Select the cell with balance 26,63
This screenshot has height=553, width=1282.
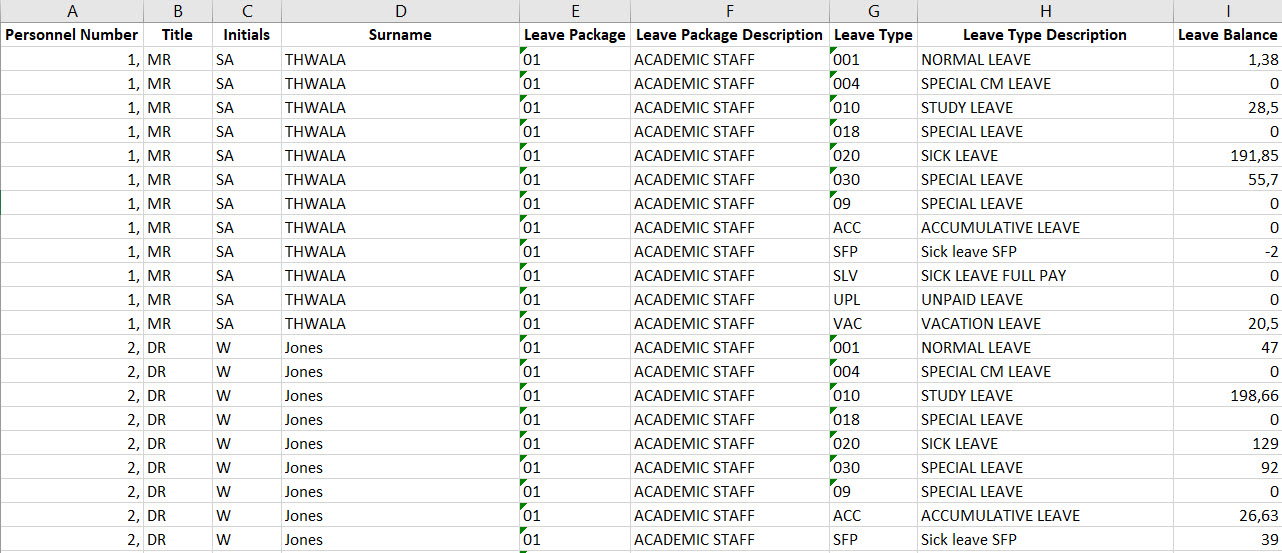coord(1227,516)
